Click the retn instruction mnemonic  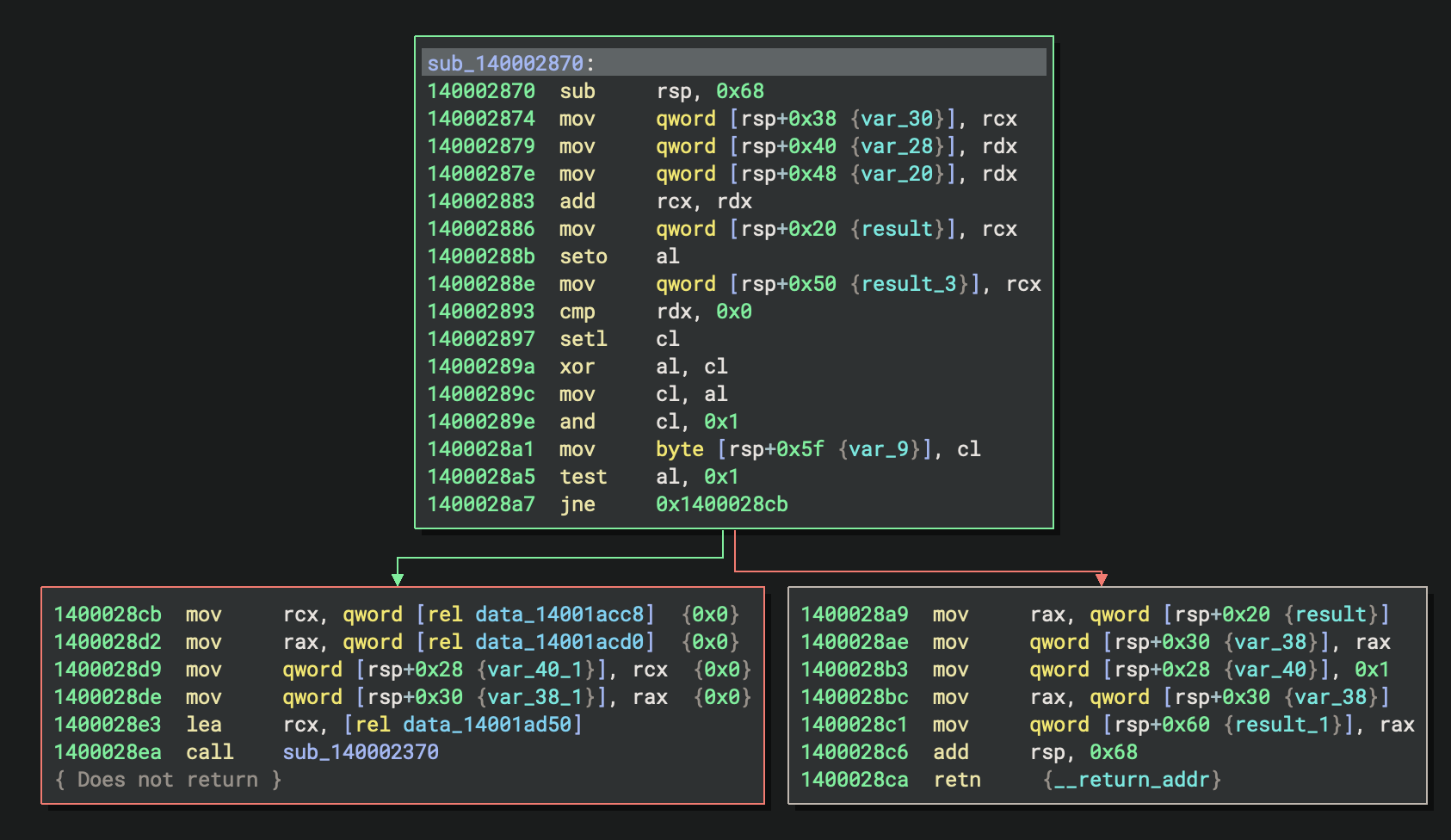pyautogui.click(x=956, y=780)
